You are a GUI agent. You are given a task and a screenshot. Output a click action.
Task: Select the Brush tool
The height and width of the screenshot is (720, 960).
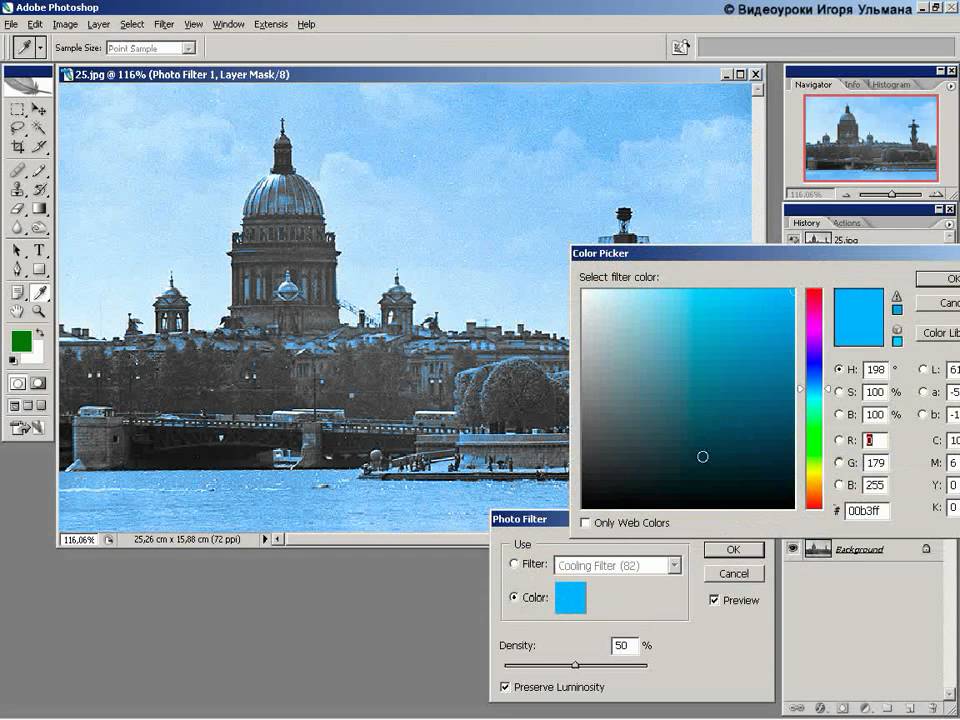39,171
